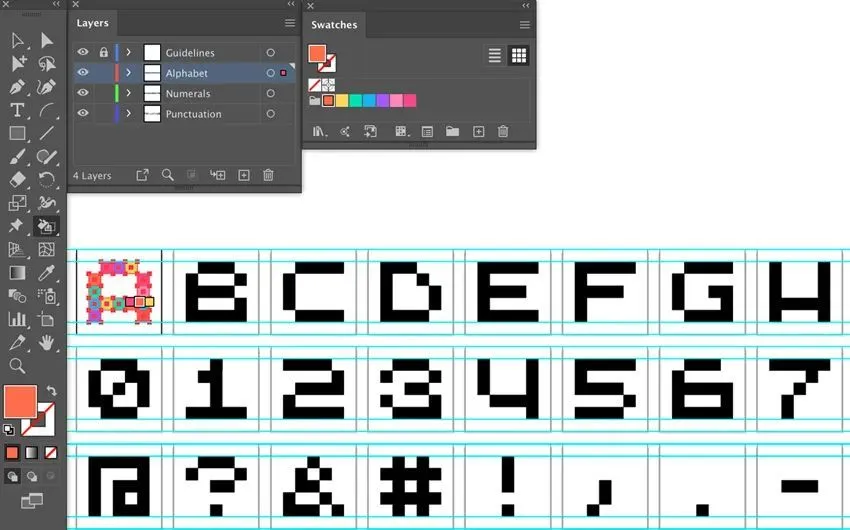Image resolution: width=850 pixels, height=530 pixels.
Task: Select the Artboard tool
Action: pyautogui.click(x=47, y=319)
